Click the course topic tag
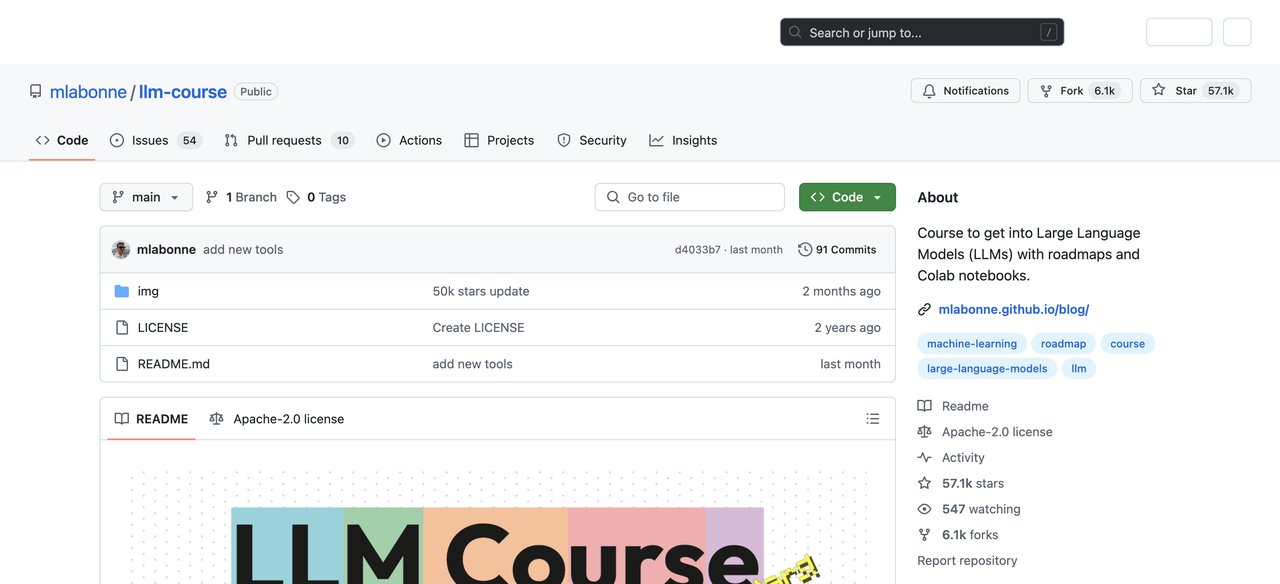The width and height of the screenshot is (1280, 584). click(x=1127, y=343)
